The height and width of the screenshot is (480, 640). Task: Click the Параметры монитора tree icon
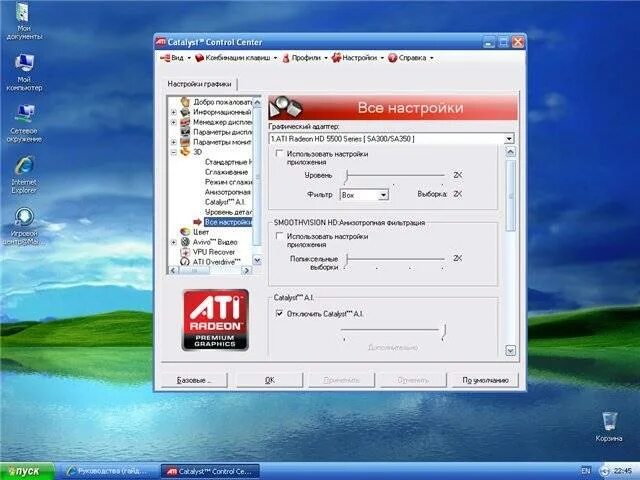pos(185,142)
